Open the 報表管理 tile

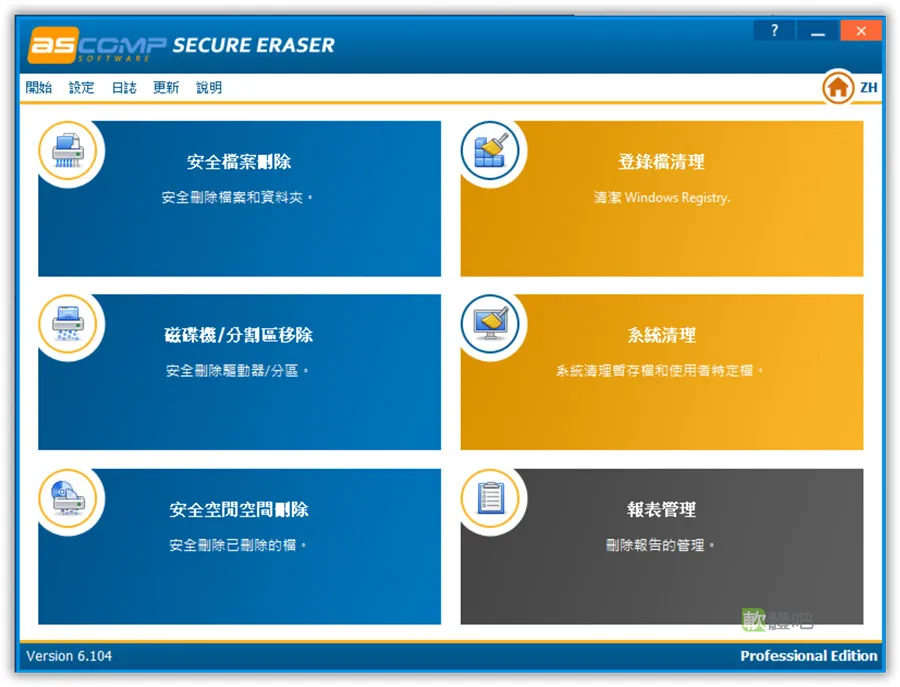pos(662,546)
